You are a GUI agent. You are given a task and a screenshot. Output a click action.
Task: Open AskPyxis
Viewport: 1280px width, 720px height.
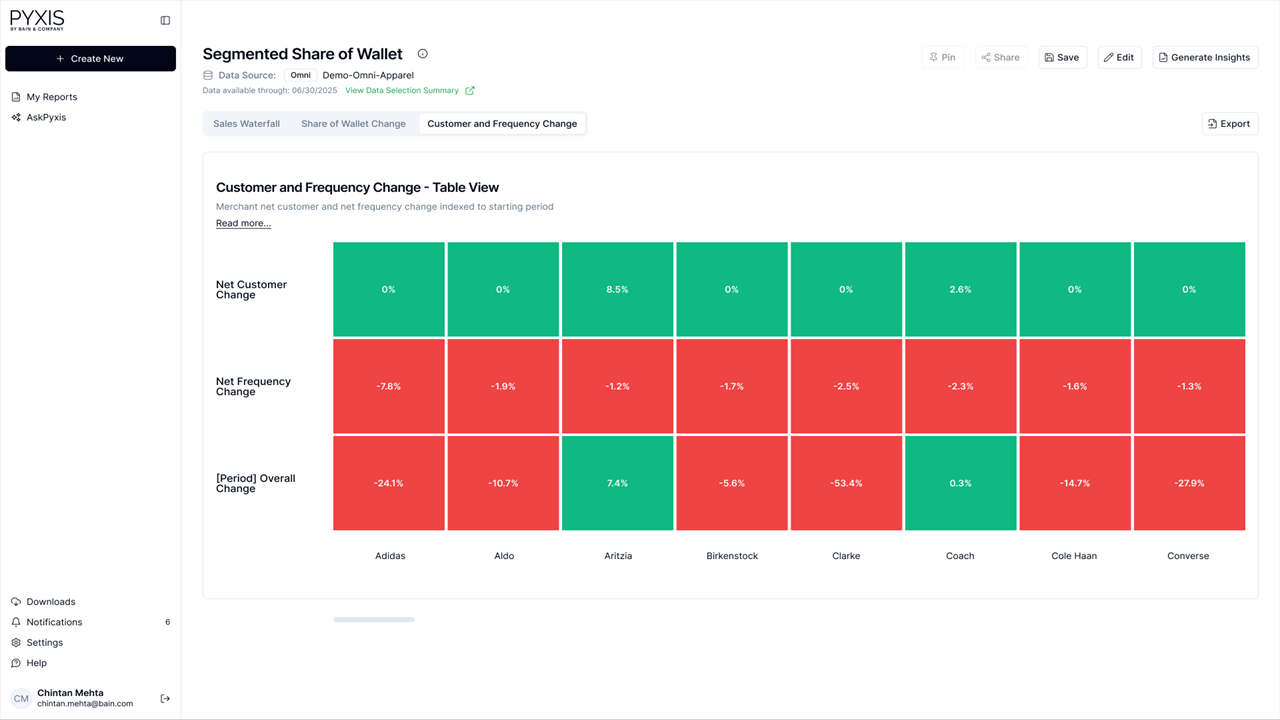click(x=46, y=117)
